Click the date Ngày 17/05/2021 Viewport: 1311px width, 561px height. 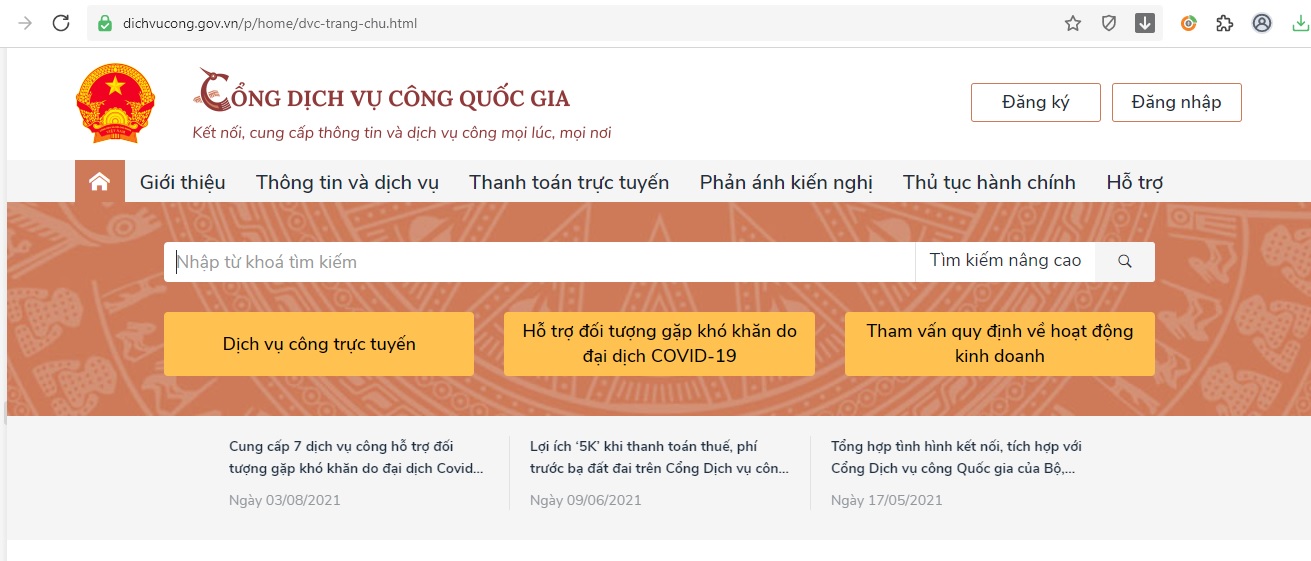(887, 500)
